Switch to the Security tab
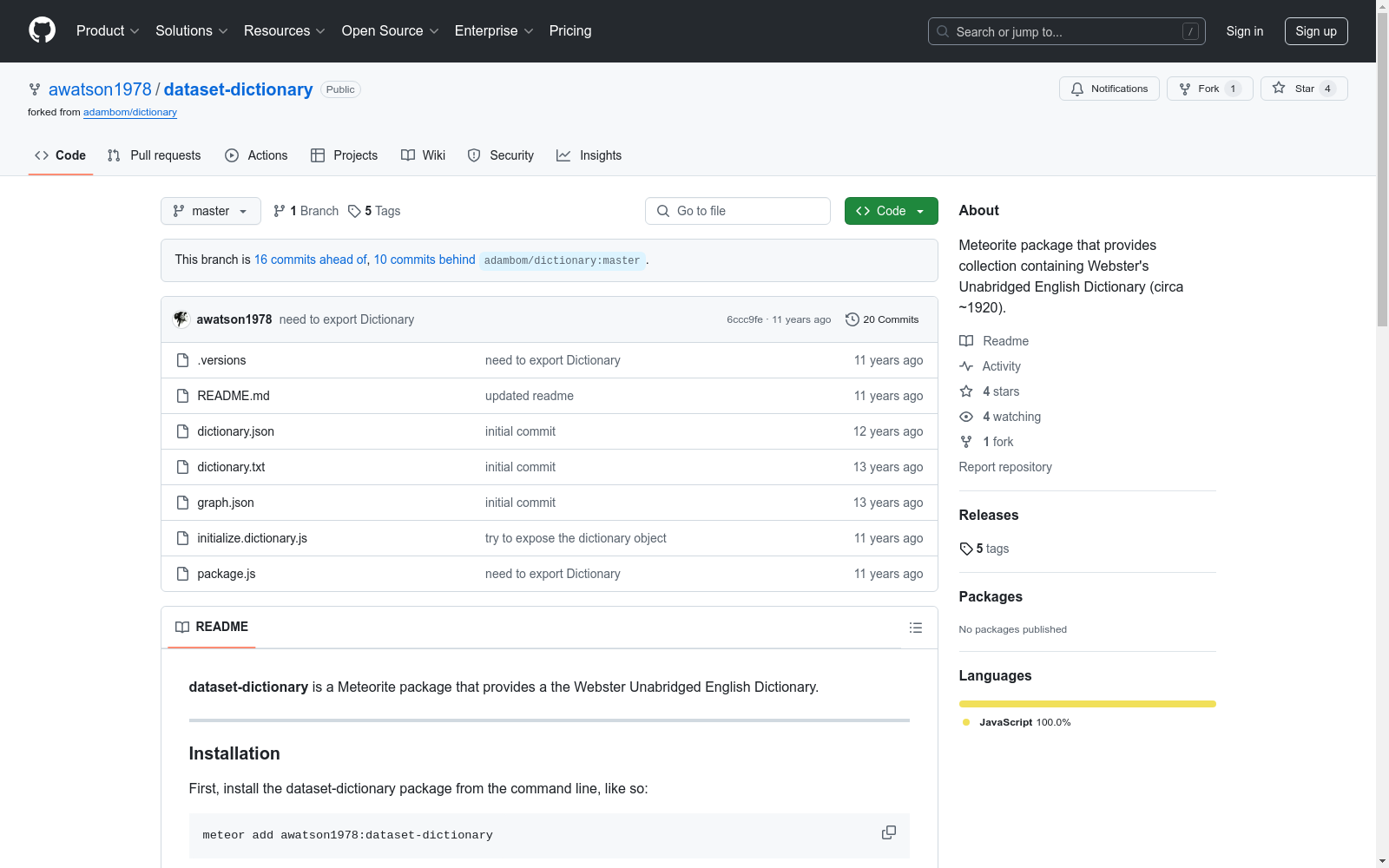Screen dimensions: 1389x868 point(501,155)
